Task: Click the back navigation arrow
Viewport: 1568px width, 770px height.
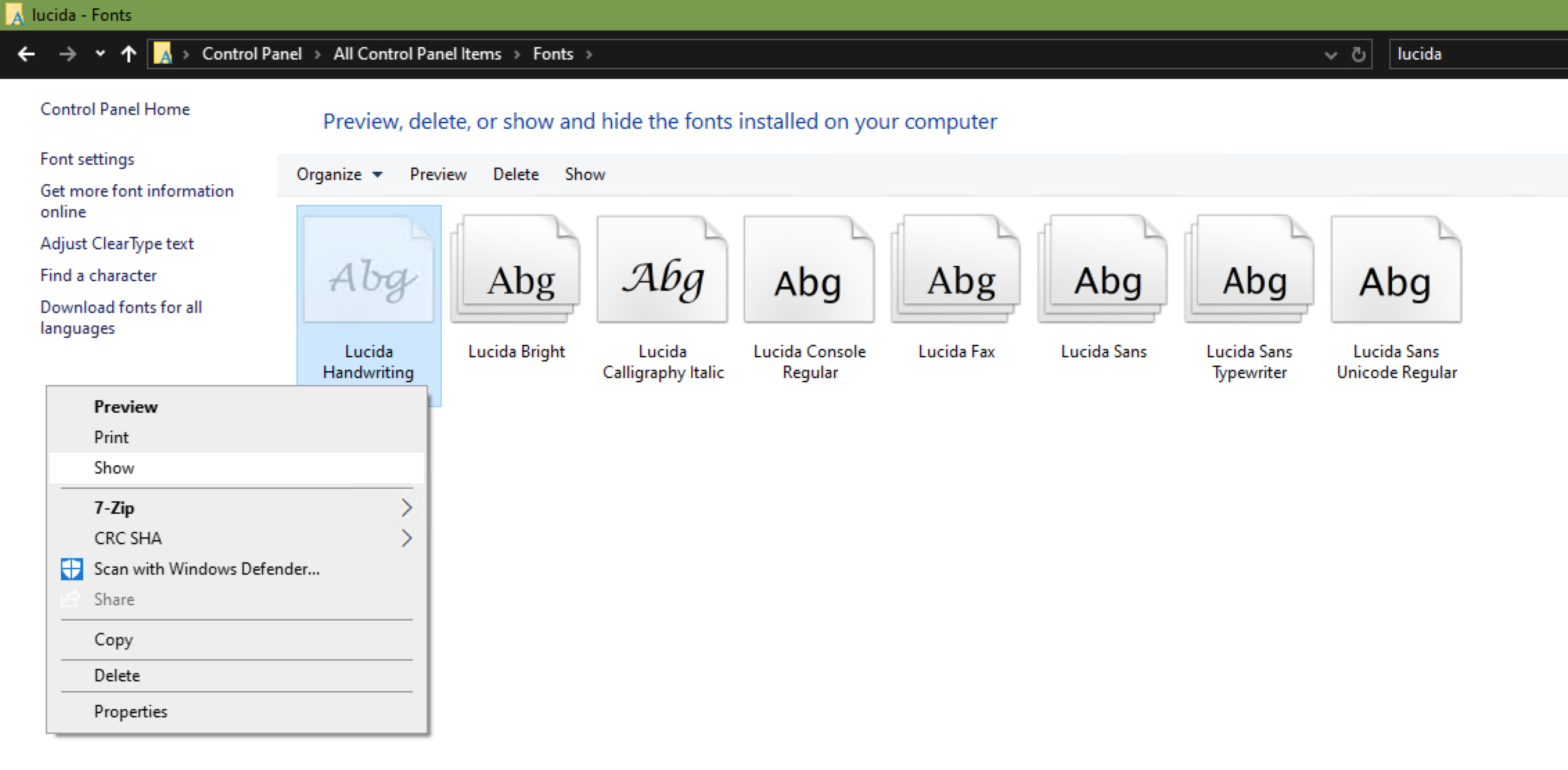Action: tap(26, 54)
